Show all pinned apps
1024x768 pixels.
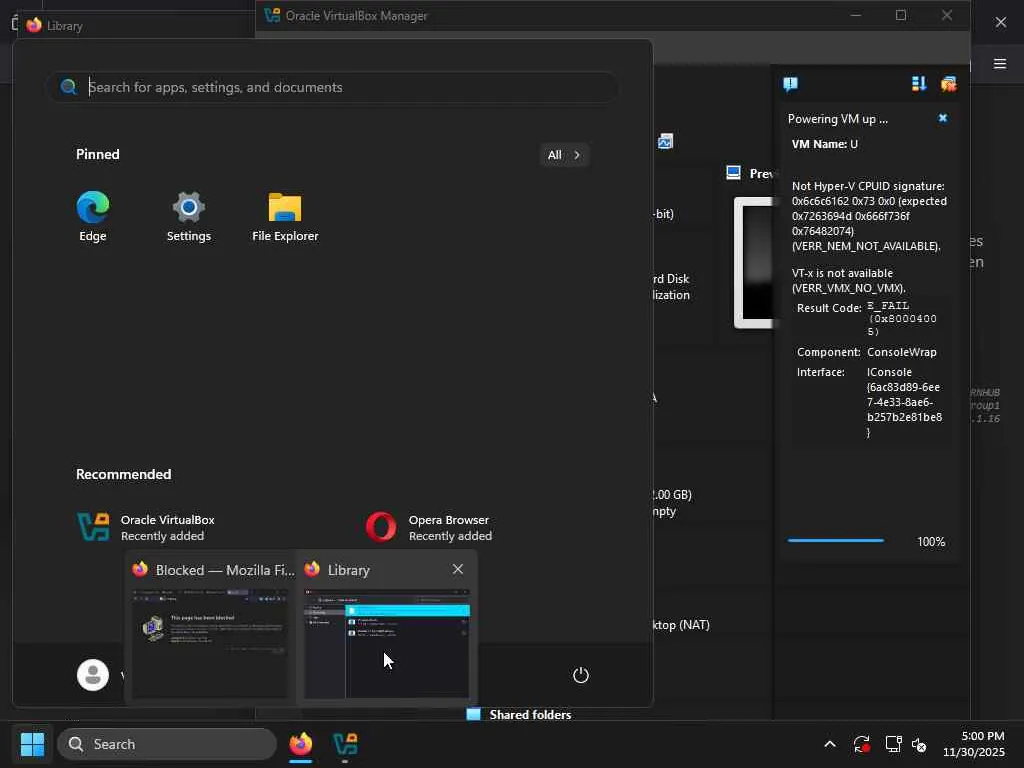(564, 155)
